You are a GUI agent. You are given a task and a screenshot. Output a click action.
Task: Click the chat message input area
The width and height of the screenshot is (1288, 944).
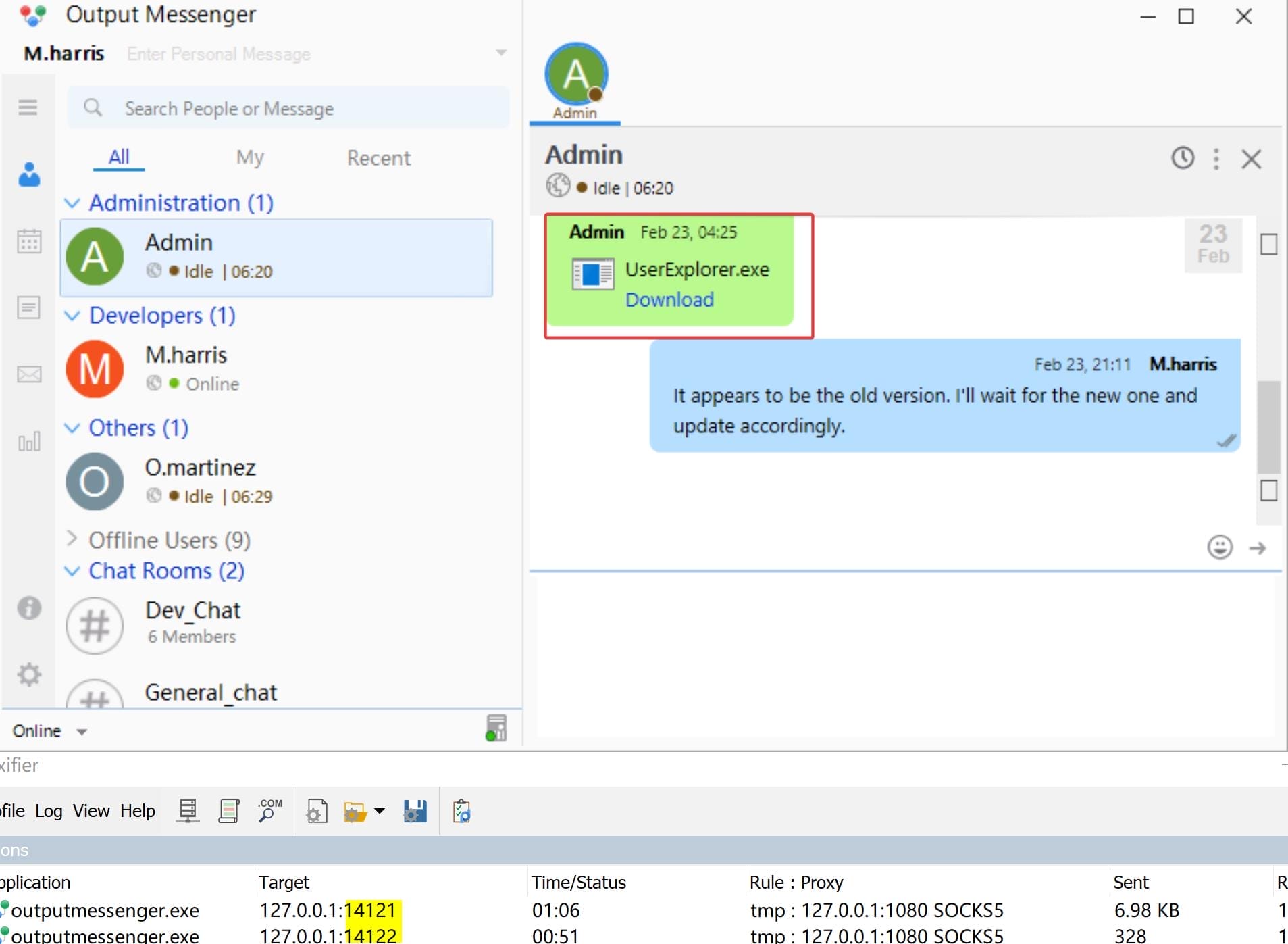[905, 654]
